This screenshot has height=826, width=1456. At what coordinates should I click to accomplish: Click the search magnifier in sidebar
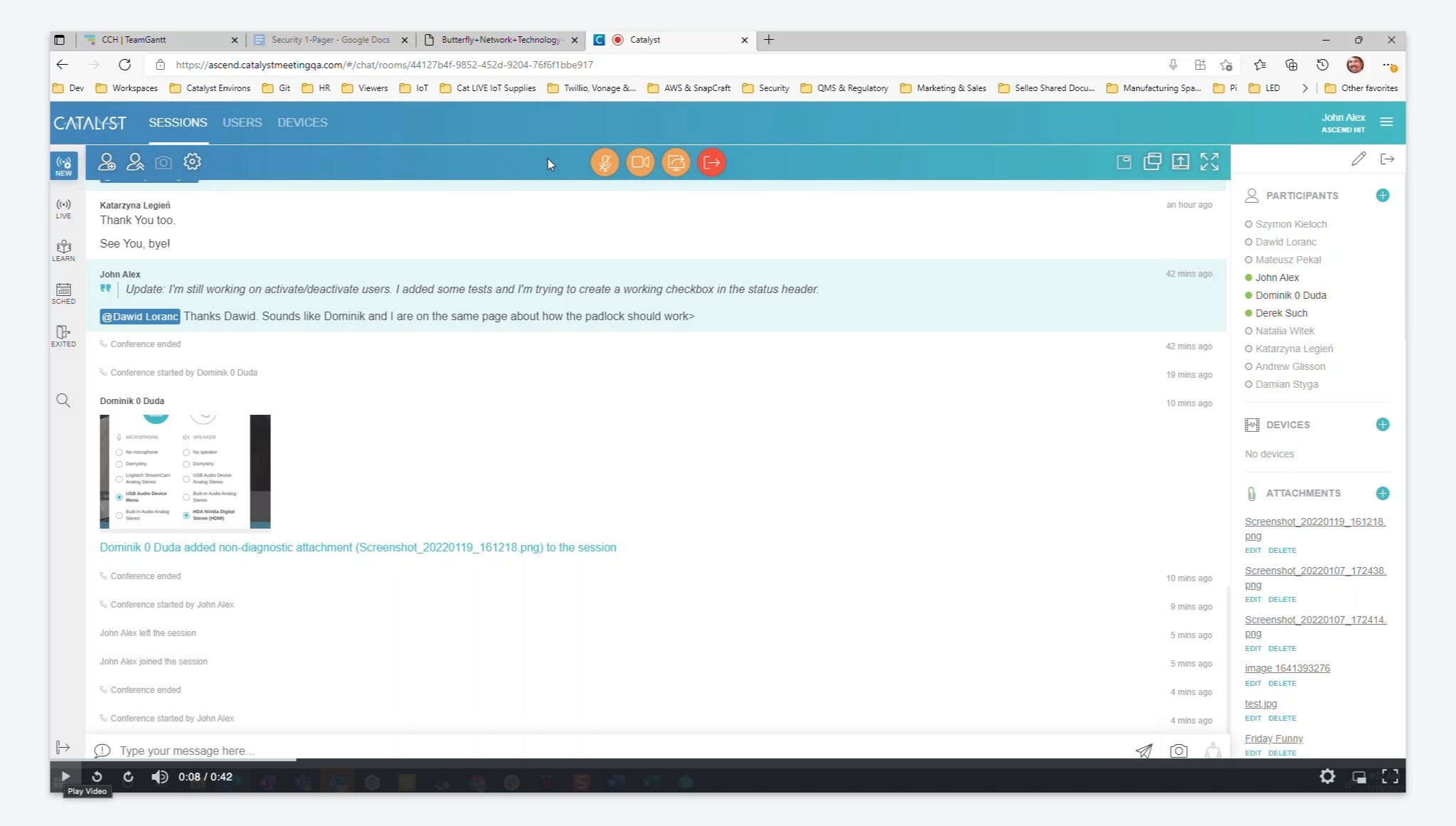tap(63, 401)
